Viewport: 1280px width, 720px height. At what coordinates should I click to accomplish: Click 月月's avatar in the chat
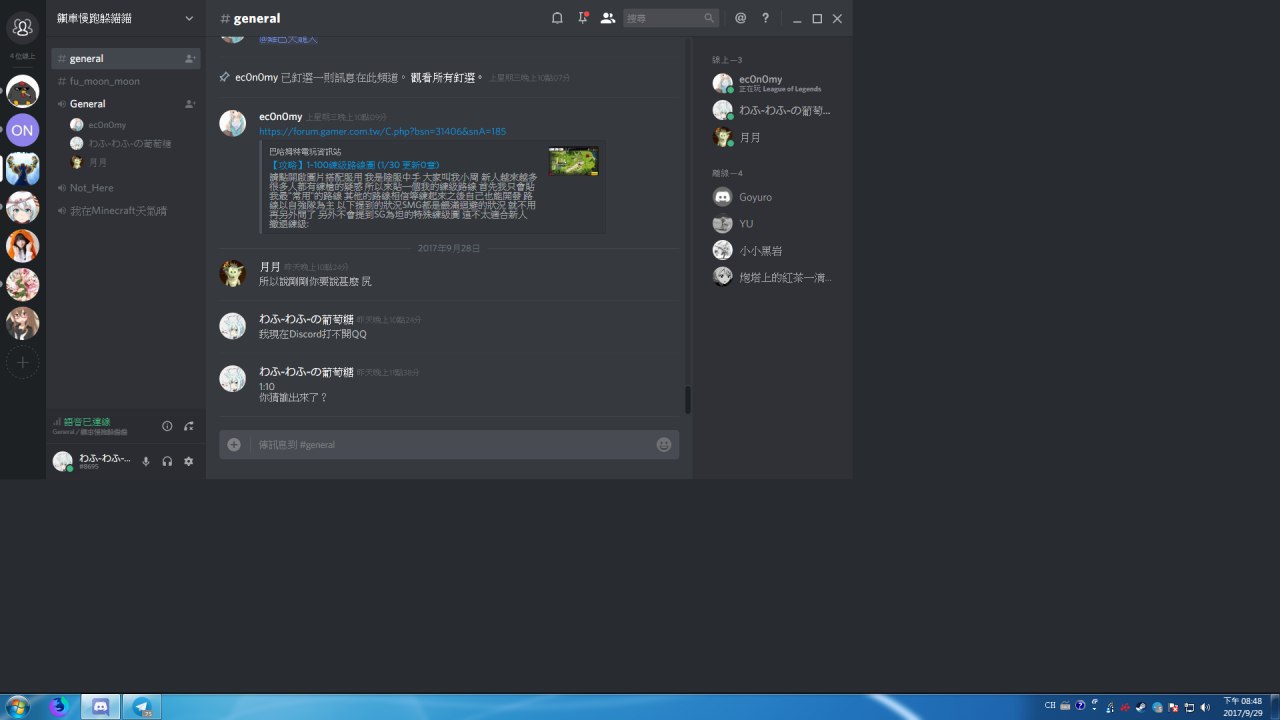point(233,273)
